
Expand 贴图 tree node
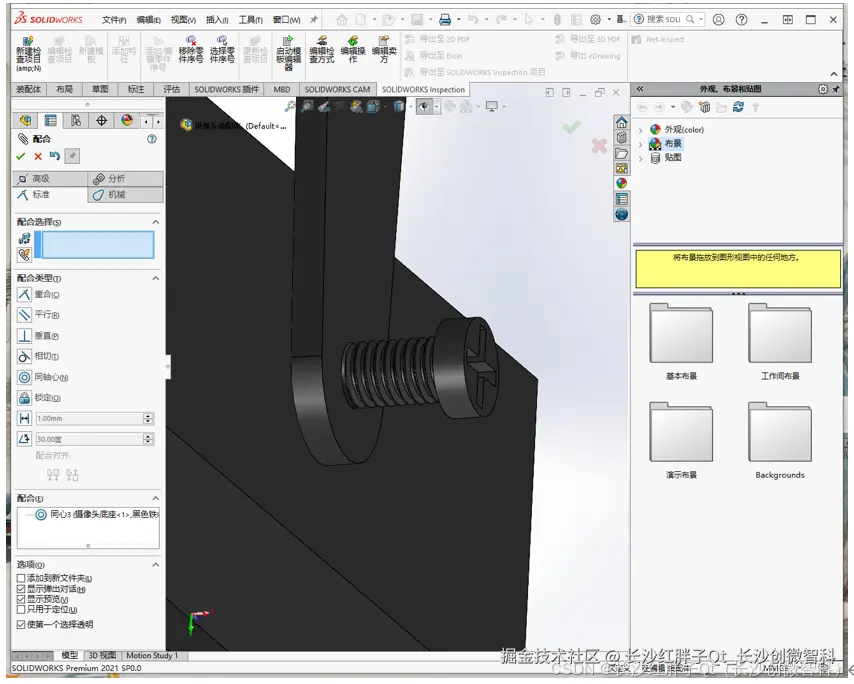pyautogui.click(x=640, y=158)
